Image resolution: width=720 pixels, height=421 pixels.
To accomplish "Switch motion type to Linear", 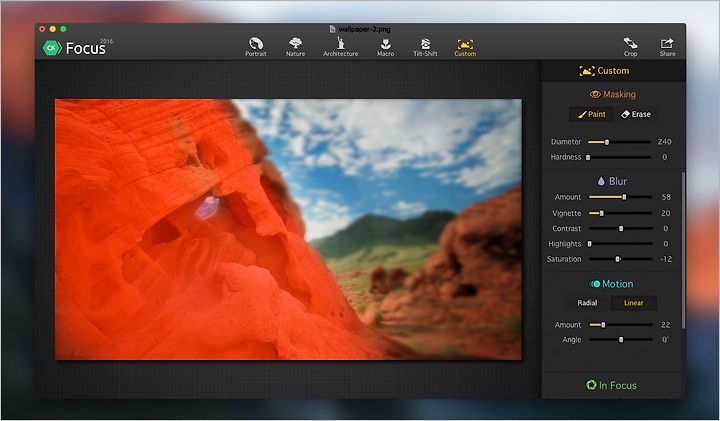I will tap(634, 303).
